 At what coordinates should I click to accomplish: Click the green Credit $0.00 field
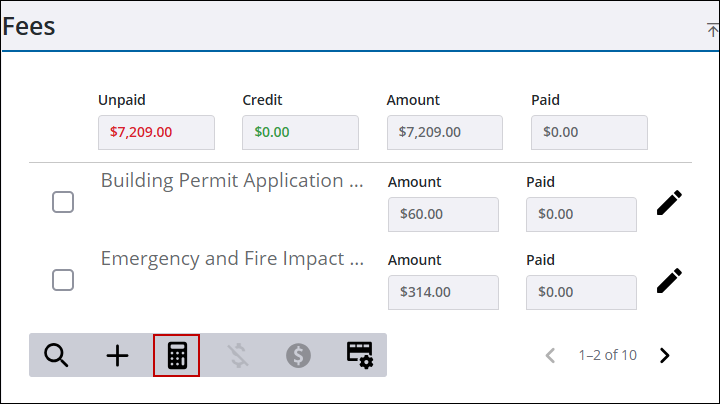pyautogui.click(x=300, y=132)
